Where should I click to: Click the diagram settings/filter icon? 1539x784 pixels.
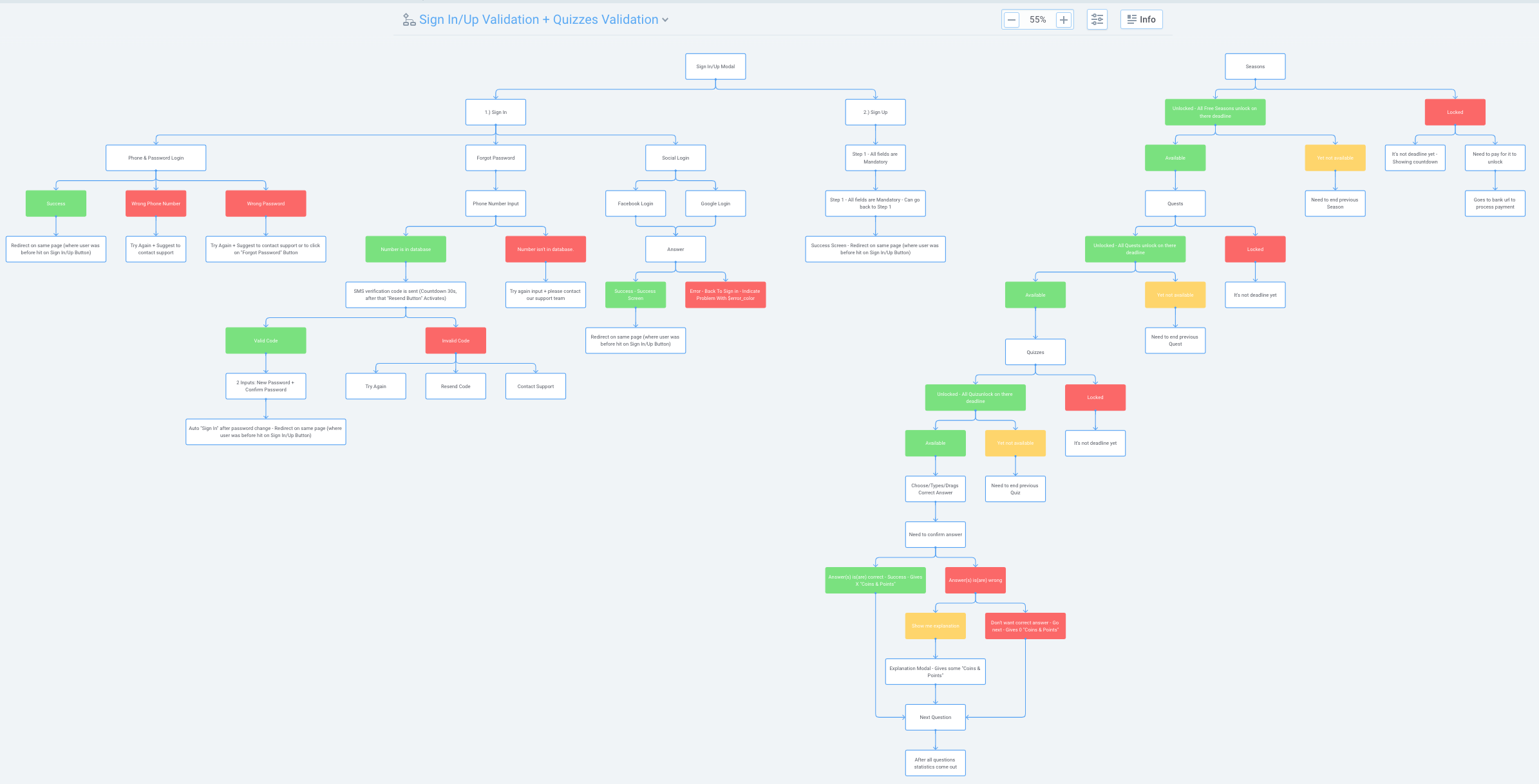click(x=1098, y=19)
